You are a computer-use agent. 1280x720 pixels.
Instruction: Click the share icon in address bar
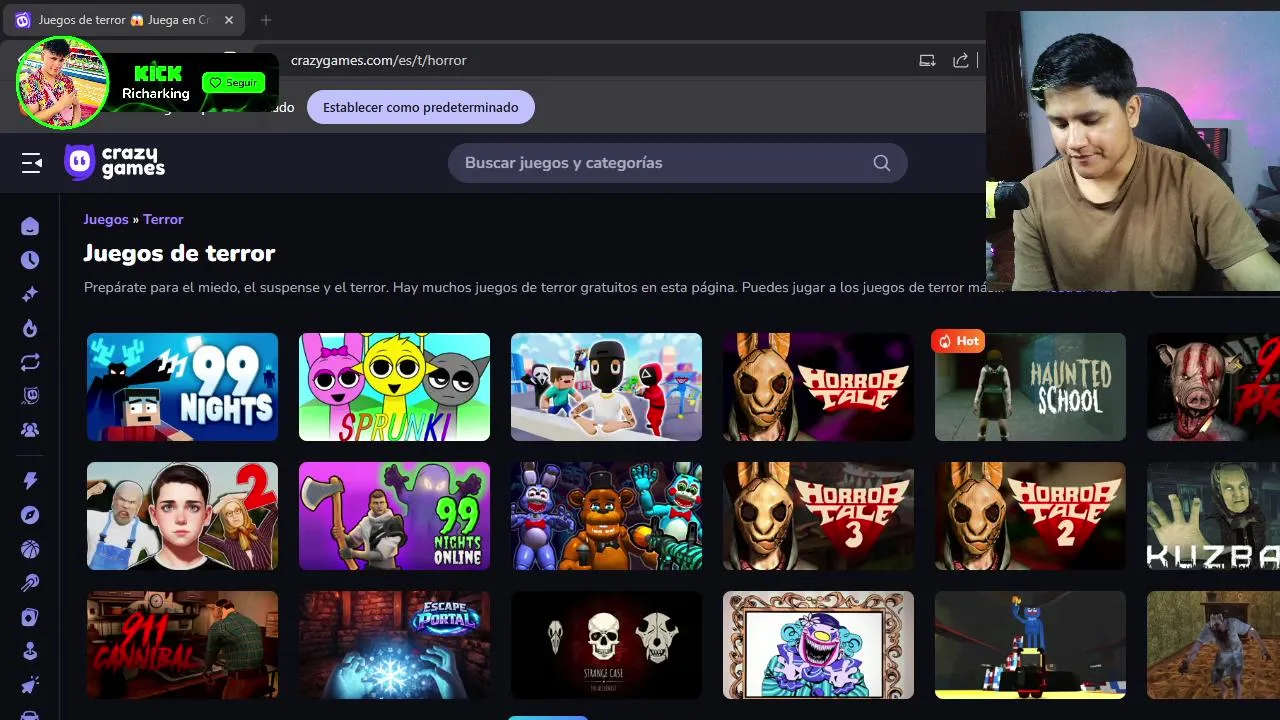[x=960, y=60]
